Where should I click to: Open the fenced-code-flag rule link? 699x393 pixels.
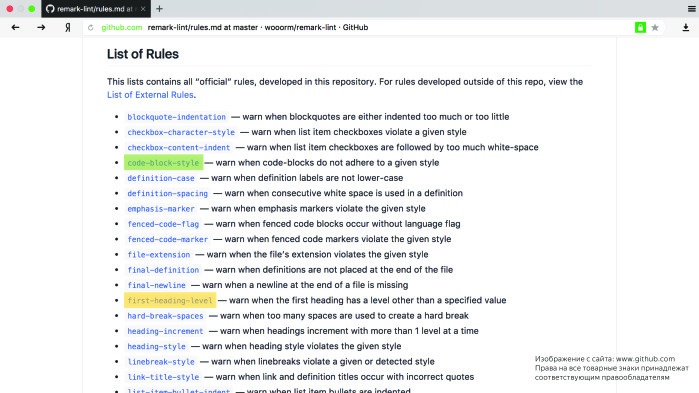tap(163, 224)
